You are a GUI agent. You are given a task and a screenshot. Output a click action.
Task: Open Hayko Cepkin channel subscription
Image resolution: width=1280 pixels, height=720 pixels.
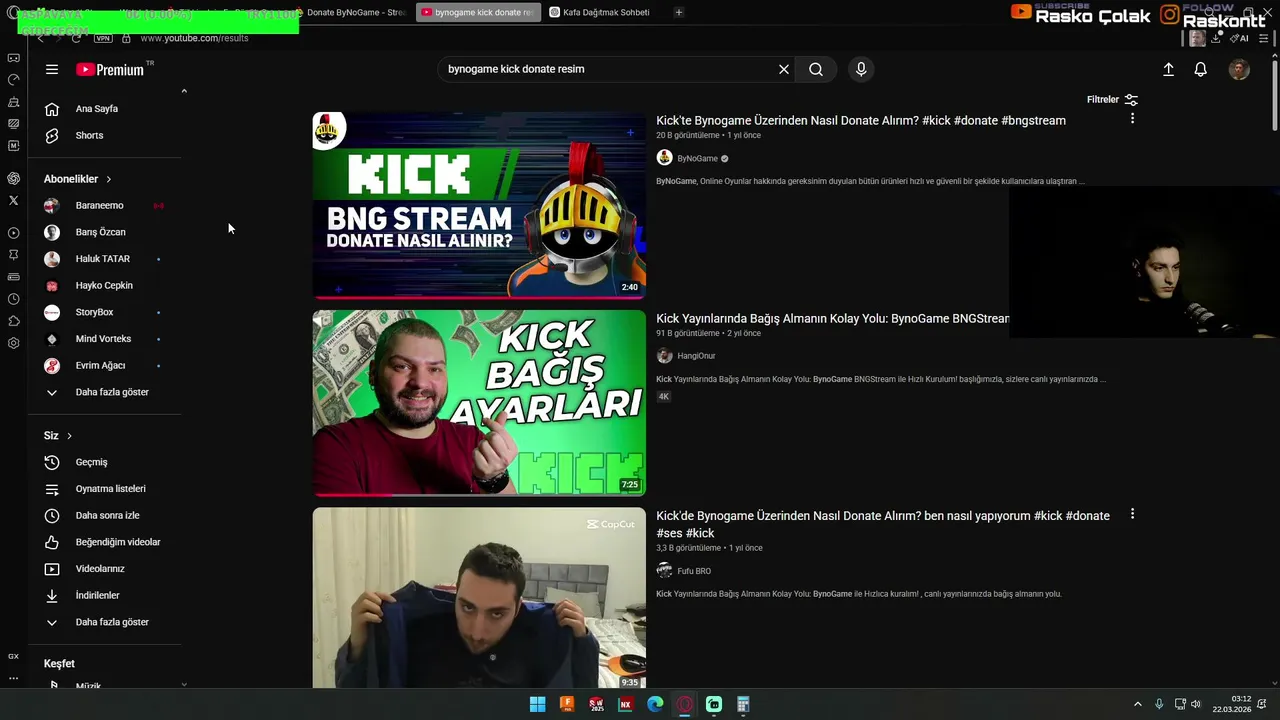click(105, 285)
